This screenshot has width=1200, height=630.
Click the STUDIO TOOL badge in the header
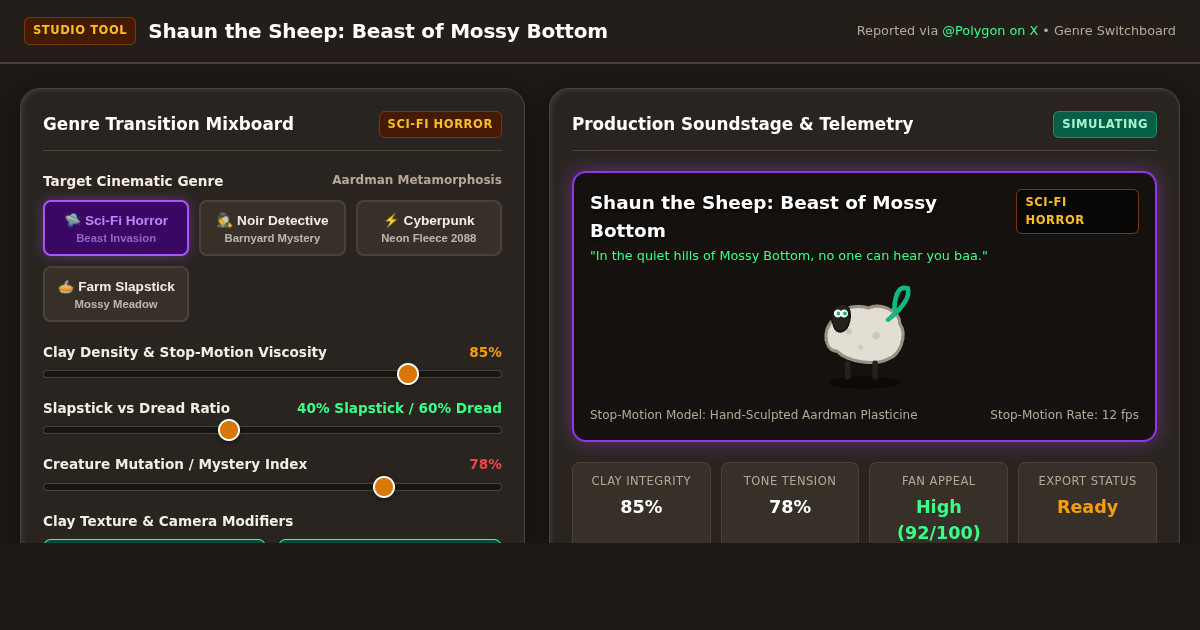click(80, 31)
